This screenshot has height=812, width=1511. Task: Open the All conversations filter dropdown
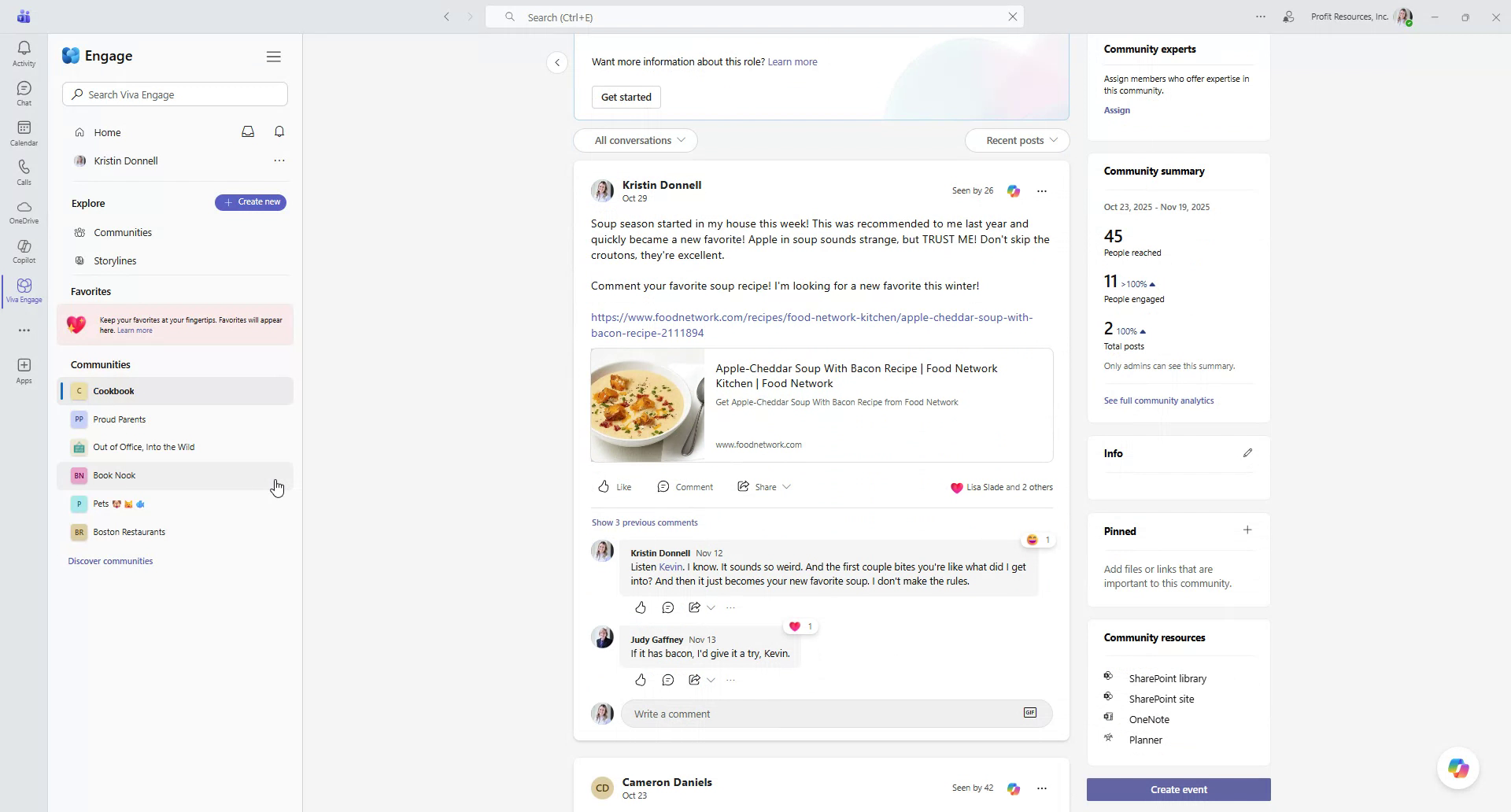click(x=634, y=140)
